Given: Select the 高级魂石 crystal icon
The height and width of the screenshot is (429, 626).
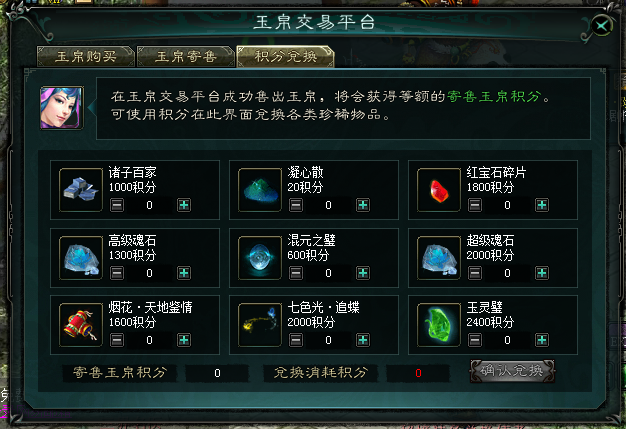Looking at the screenshot, I should pyautogui.click(x=81, y=258).
